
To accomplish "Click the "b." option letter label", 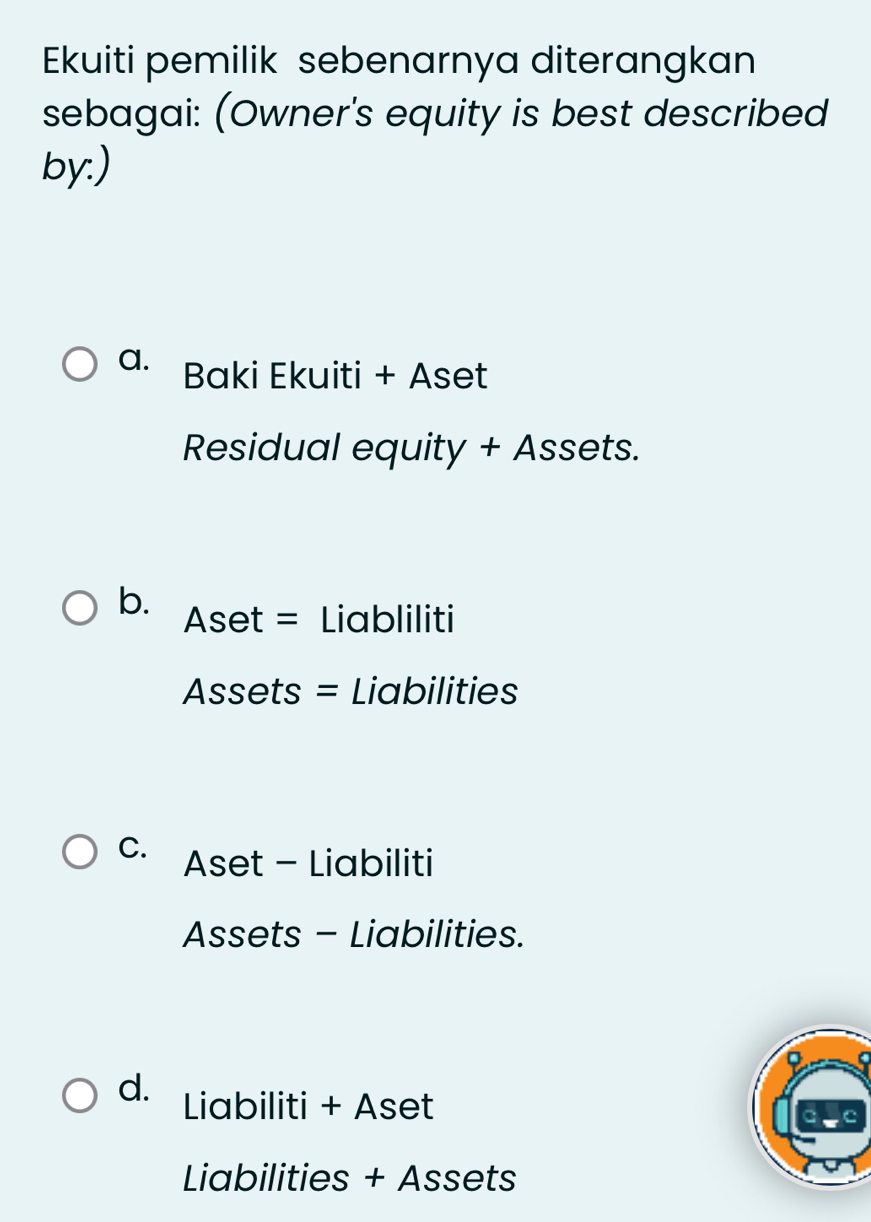I will pos(134,600).
